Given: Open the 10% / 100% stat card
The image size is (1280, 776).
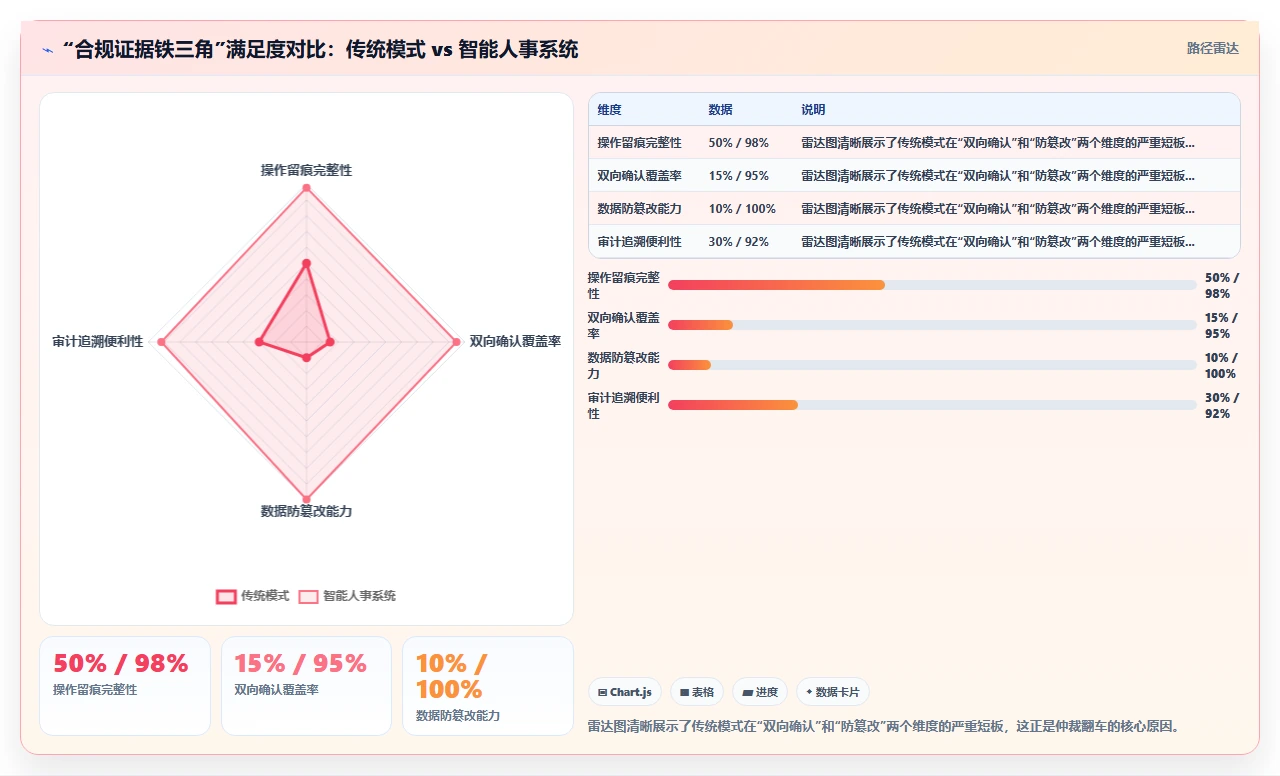Looking at the screenshot, I should (x=488, y=686).
